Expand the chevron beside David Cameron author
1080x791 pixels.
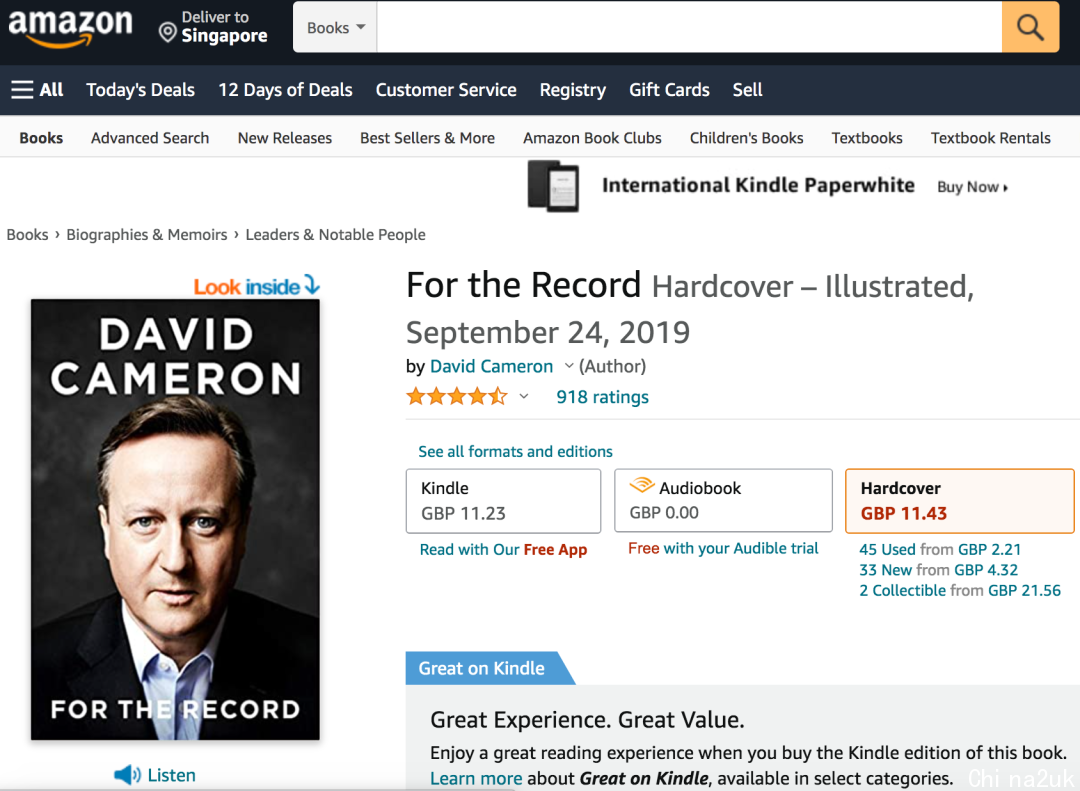coord(568,366)
